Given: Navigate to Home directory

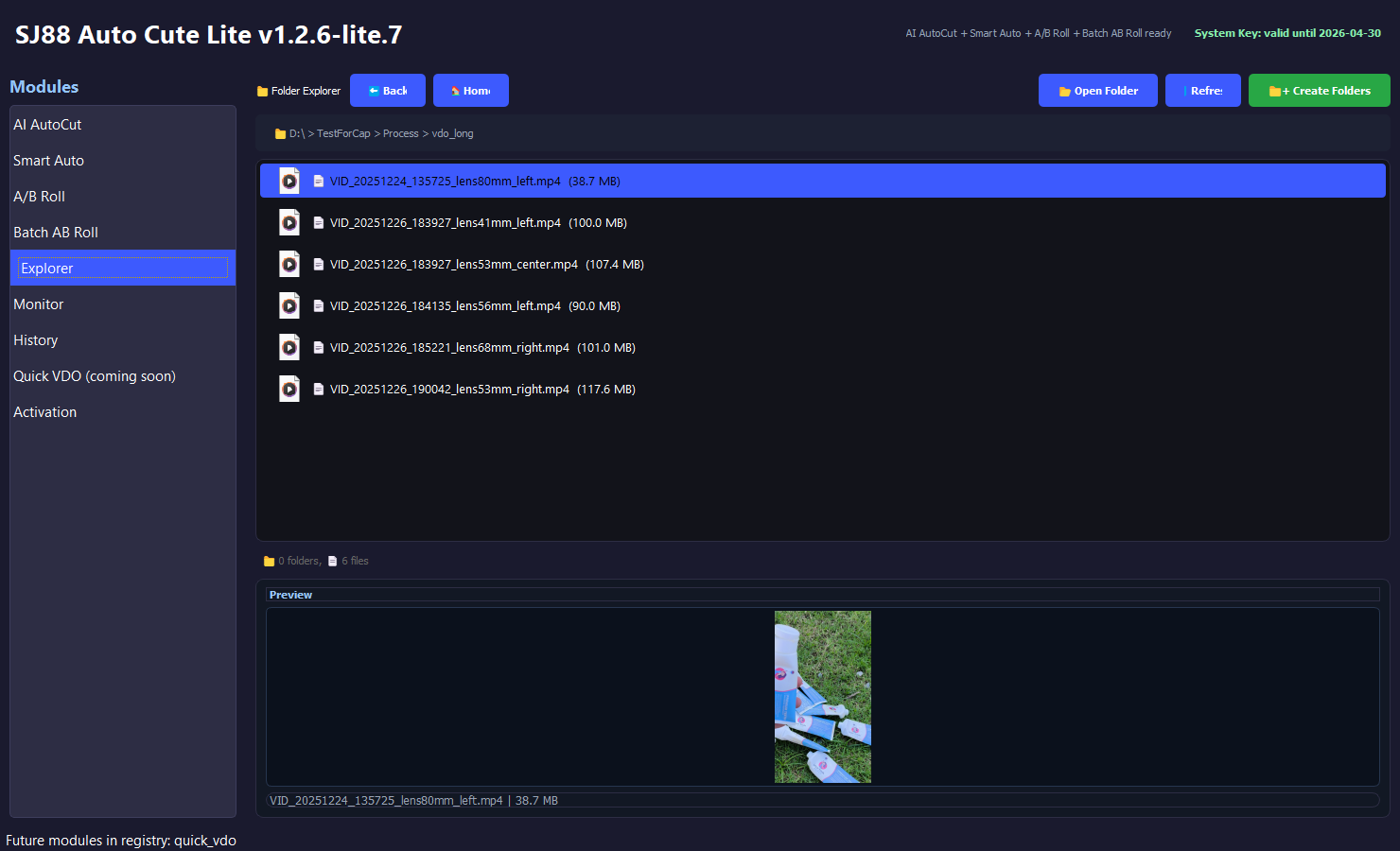Looking at the screenshot, I should [470, 90].
